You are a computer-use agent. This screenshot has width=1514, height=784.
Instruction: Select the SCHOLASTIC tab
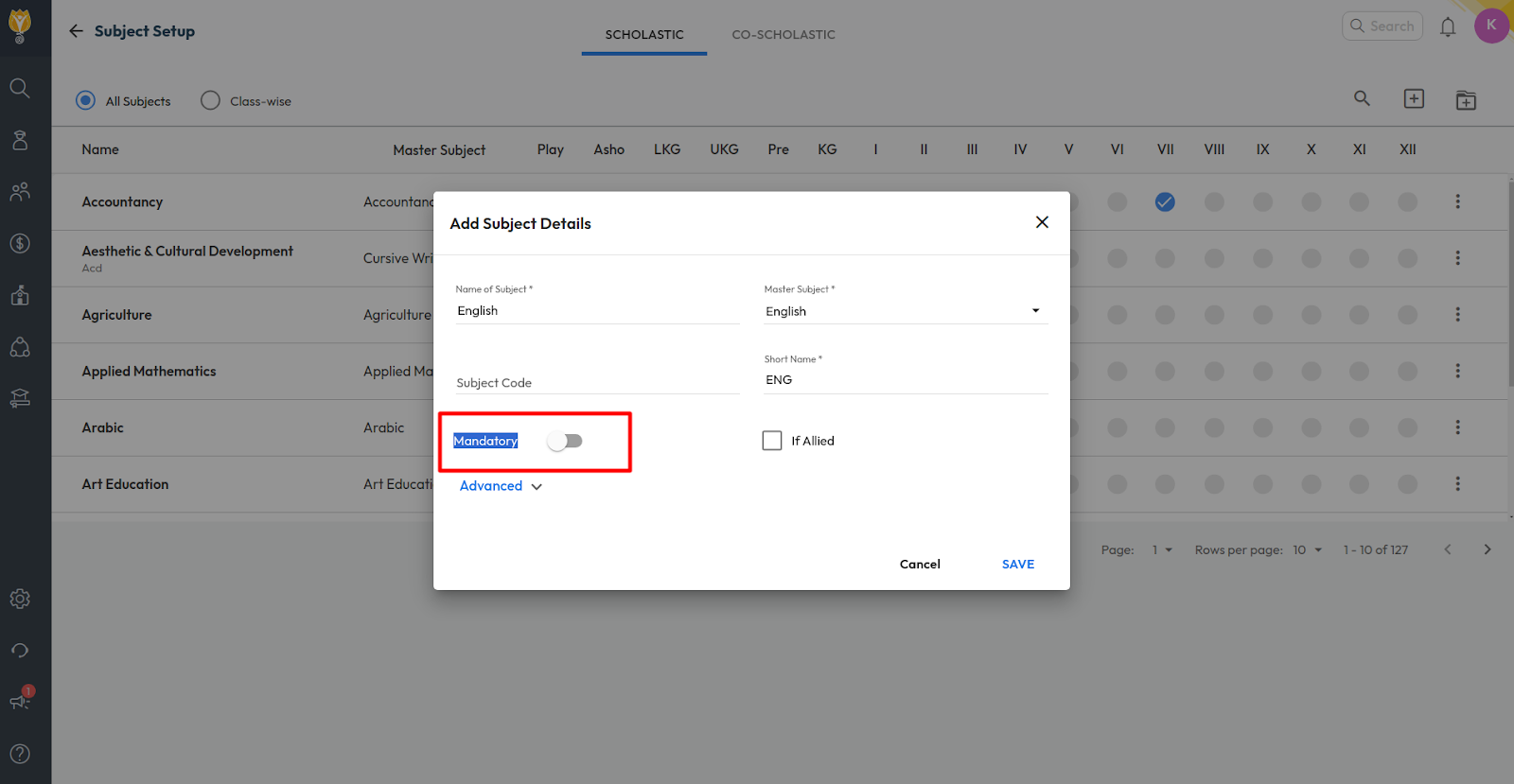[x=644, y=35]
